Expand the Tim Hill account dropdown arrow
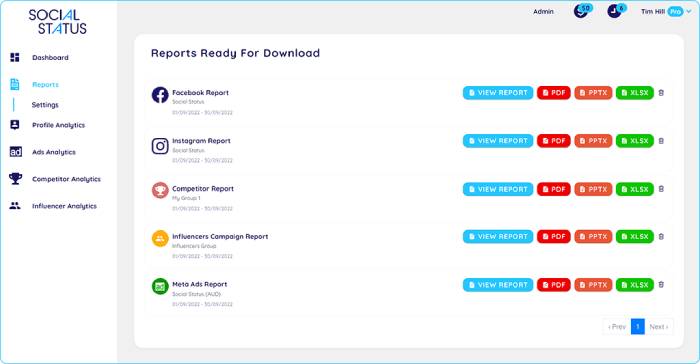The height and width of the screenshot is (364, 700). click(x=688, y=12)
